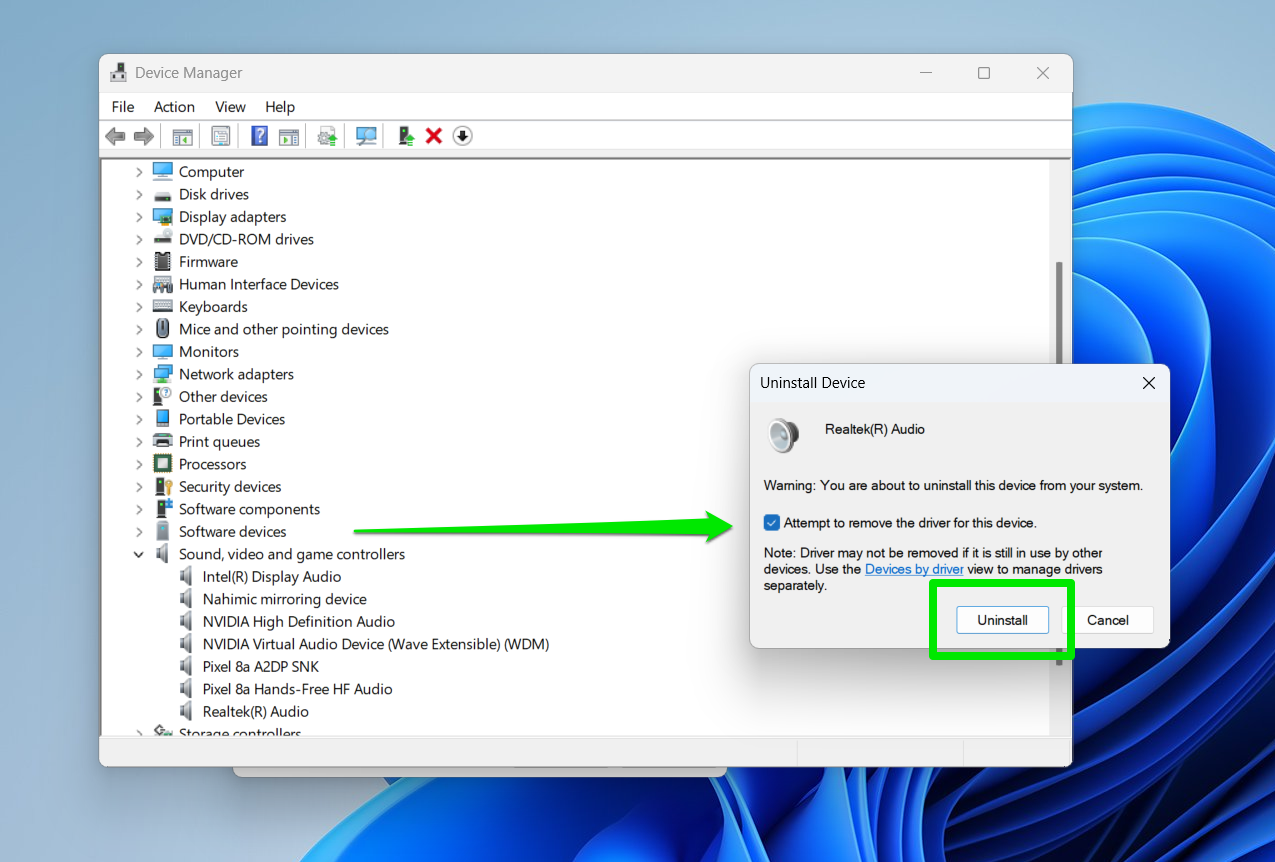Open the File menu

[x=123, y=107]
